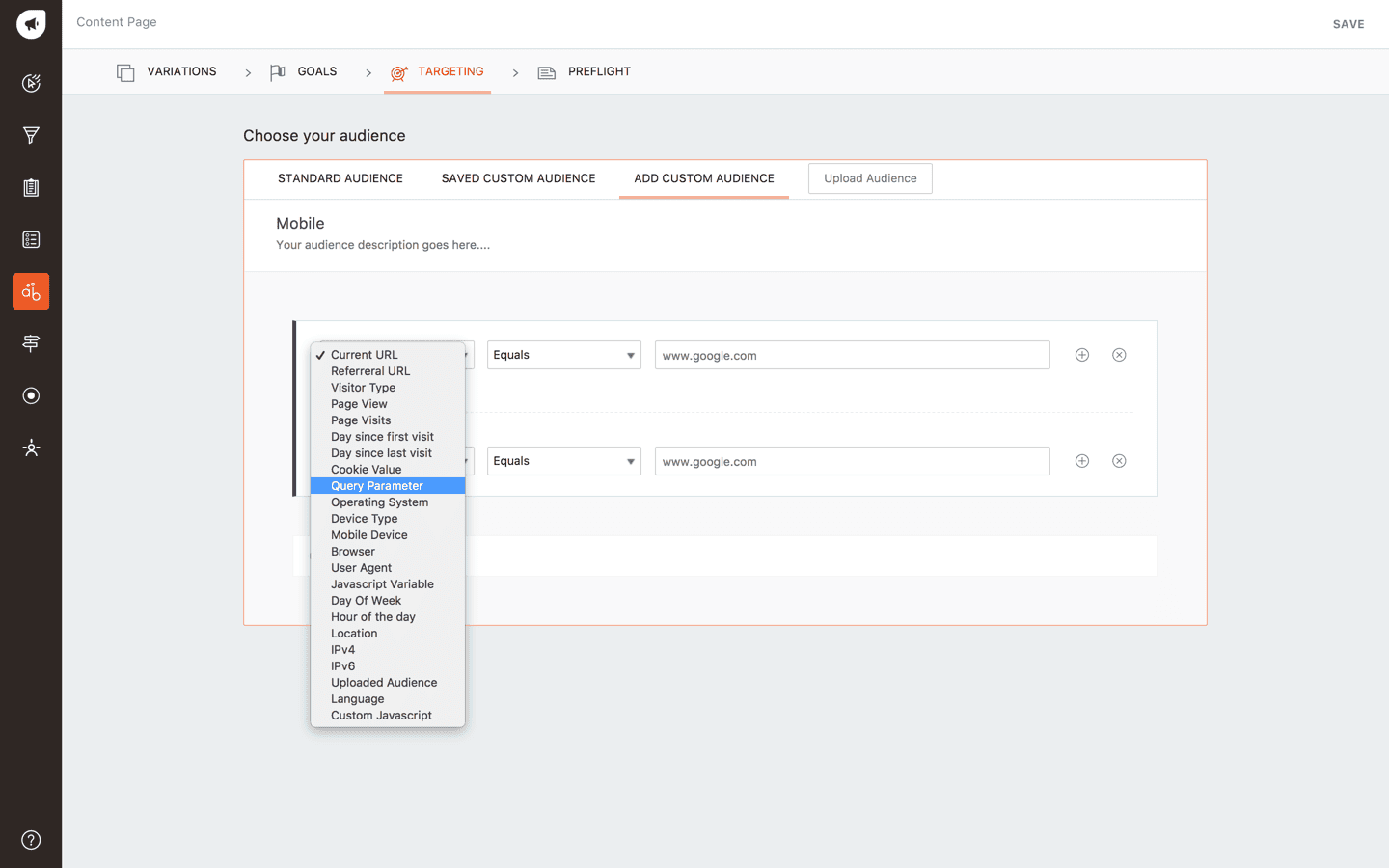This screenshot has width=1389, height=868.
Task: Expand the first Equals operator dropdown
Action: coord(563,355)
